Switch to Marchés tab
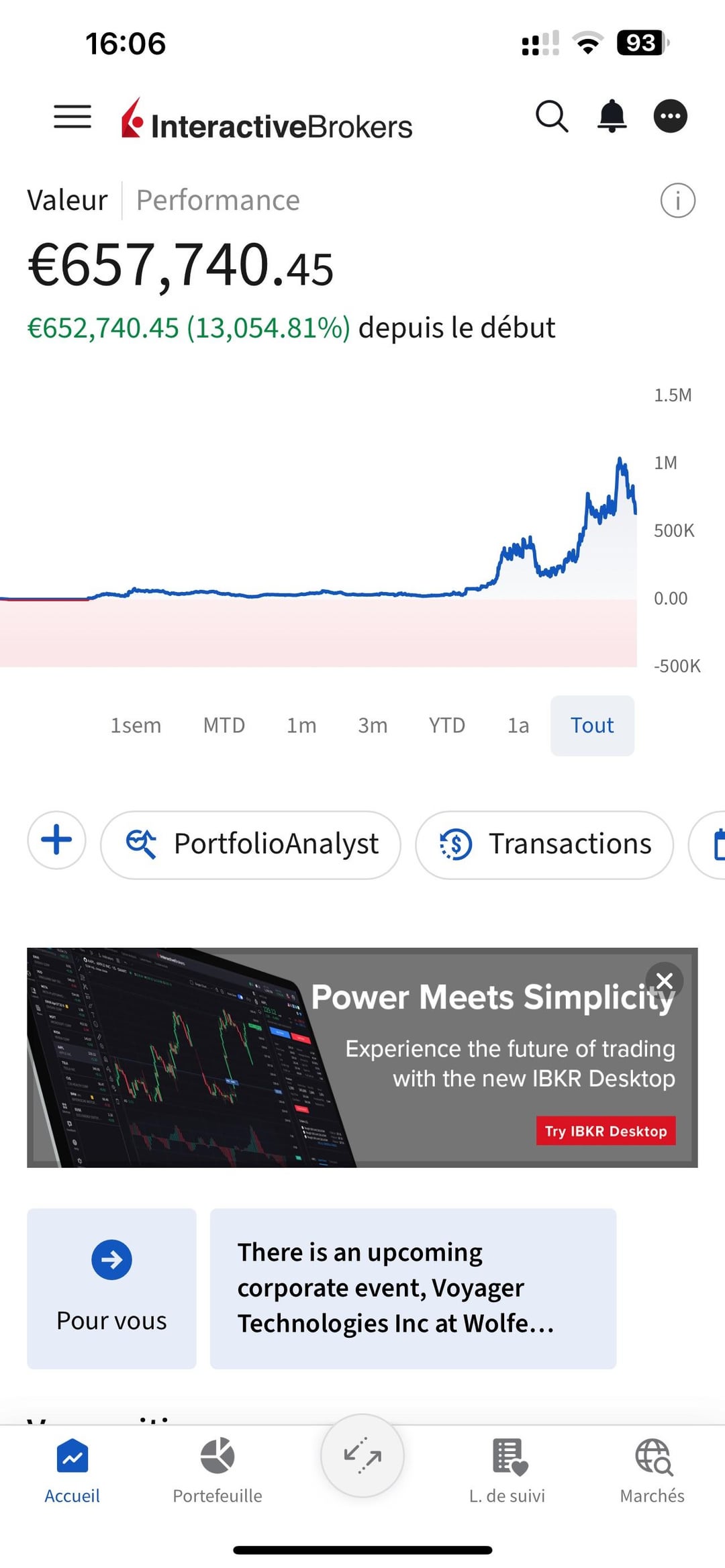 coord(652,1470)
